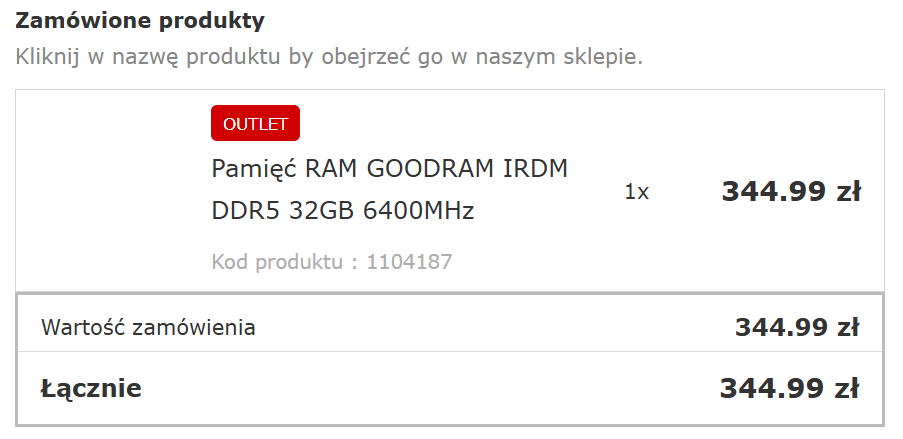Click the empty product thumbnail area
This screenshot has width=903, height=439.
(x=112, y=190)
